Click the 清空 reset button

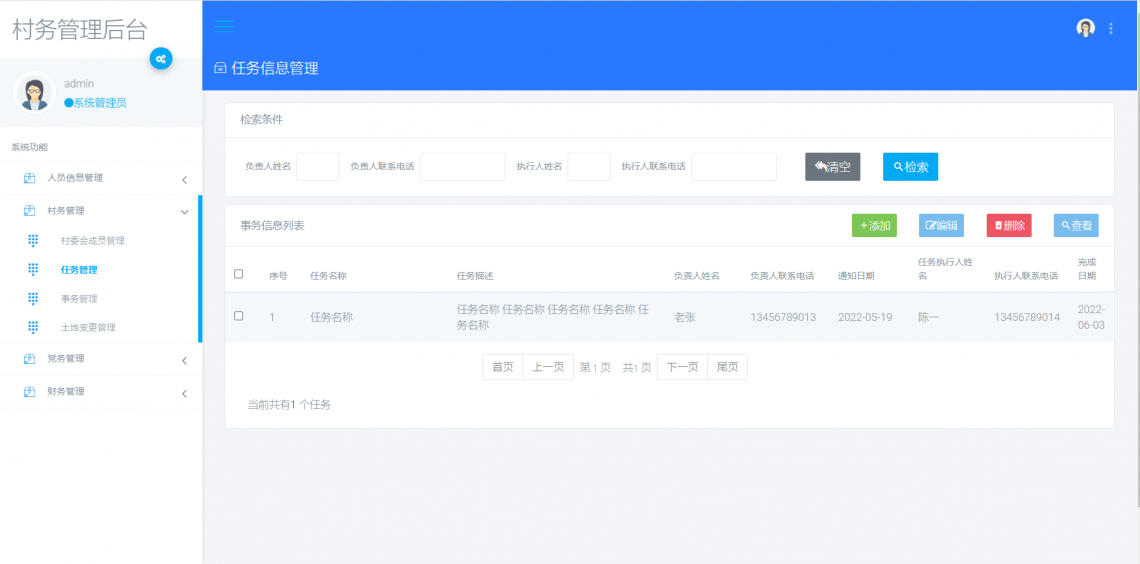tap(832, 166)
